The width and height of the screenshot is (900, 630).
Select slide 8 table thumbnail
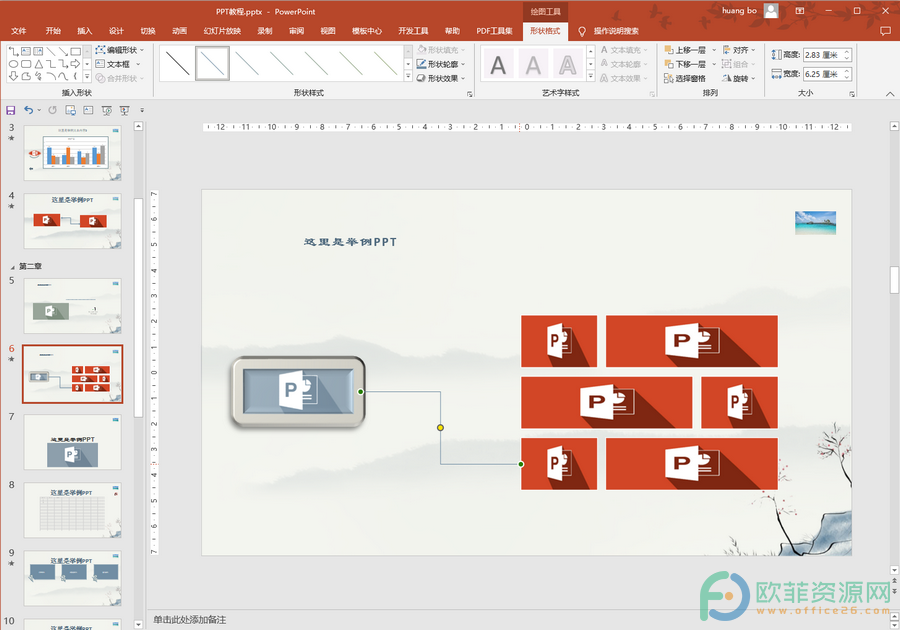tap(72, 510)
